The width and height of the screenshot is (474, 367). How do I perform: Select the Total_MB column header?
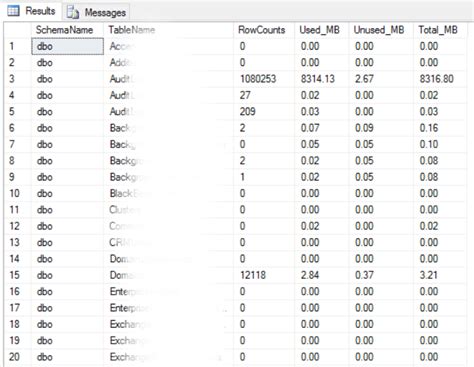(440, 30)
